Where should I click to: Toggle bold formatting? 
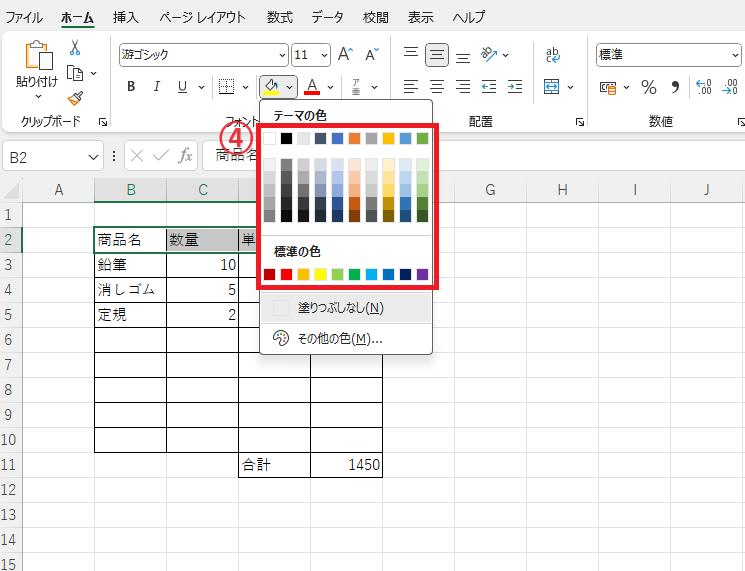point(131,86)
